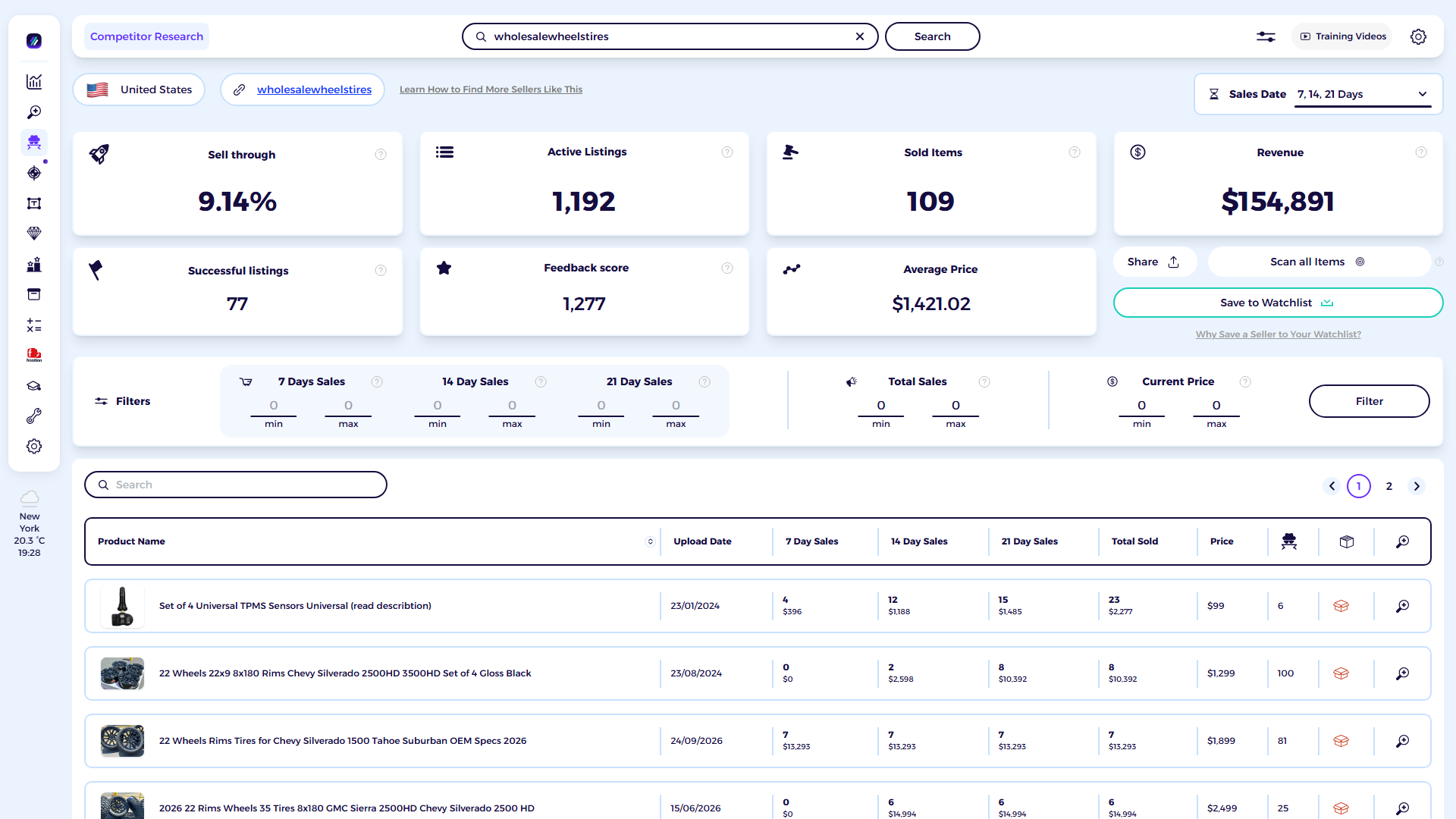Clear the search field with the X
The image size is (1456, 819).
tap(860, 36)
